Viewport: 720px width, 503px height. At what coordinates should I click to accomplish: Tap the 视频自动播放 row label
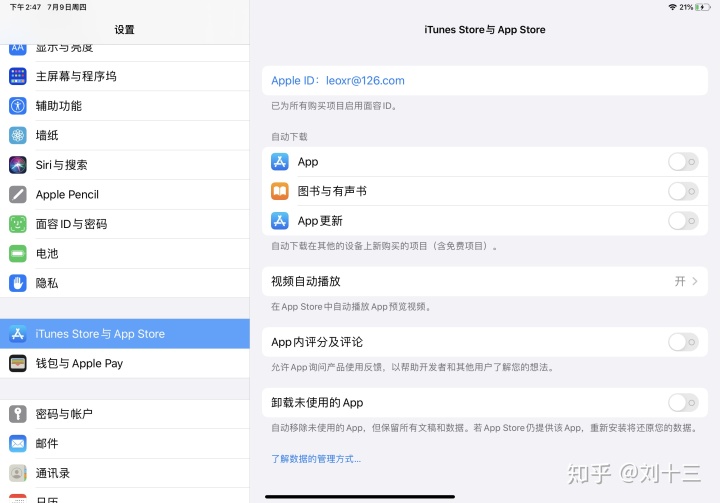point(306,281)
